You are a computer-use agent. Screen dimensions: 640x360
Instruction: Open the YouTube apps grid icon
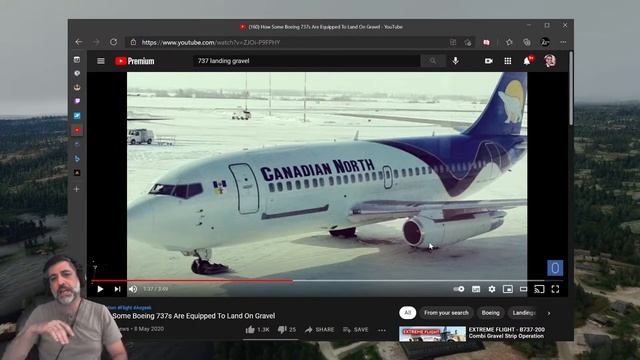pos(508,61)
